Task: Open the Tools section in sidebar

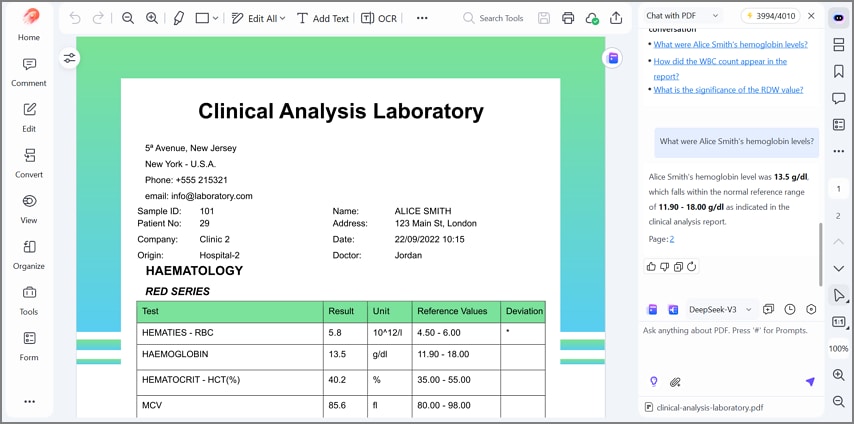Action: coord(29,301)
